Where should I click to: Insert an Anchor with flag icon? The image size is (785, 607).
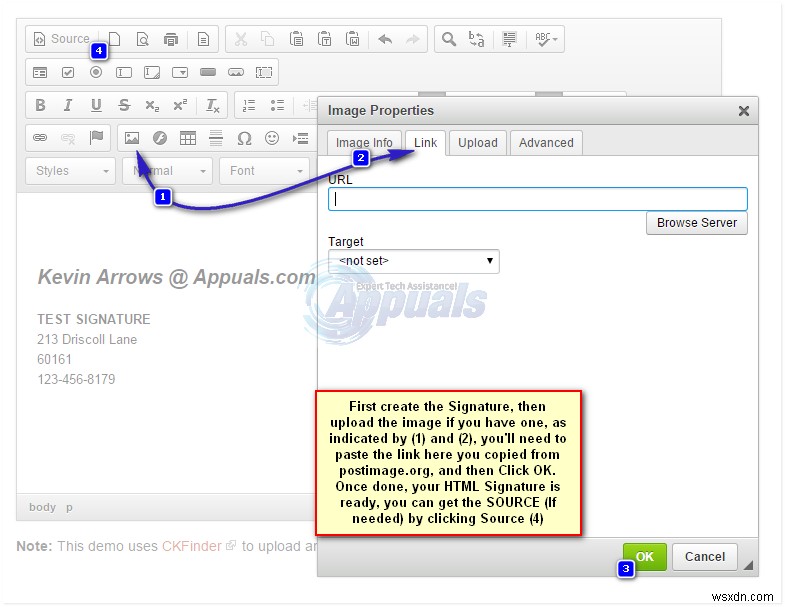click(x=96, y=138)
